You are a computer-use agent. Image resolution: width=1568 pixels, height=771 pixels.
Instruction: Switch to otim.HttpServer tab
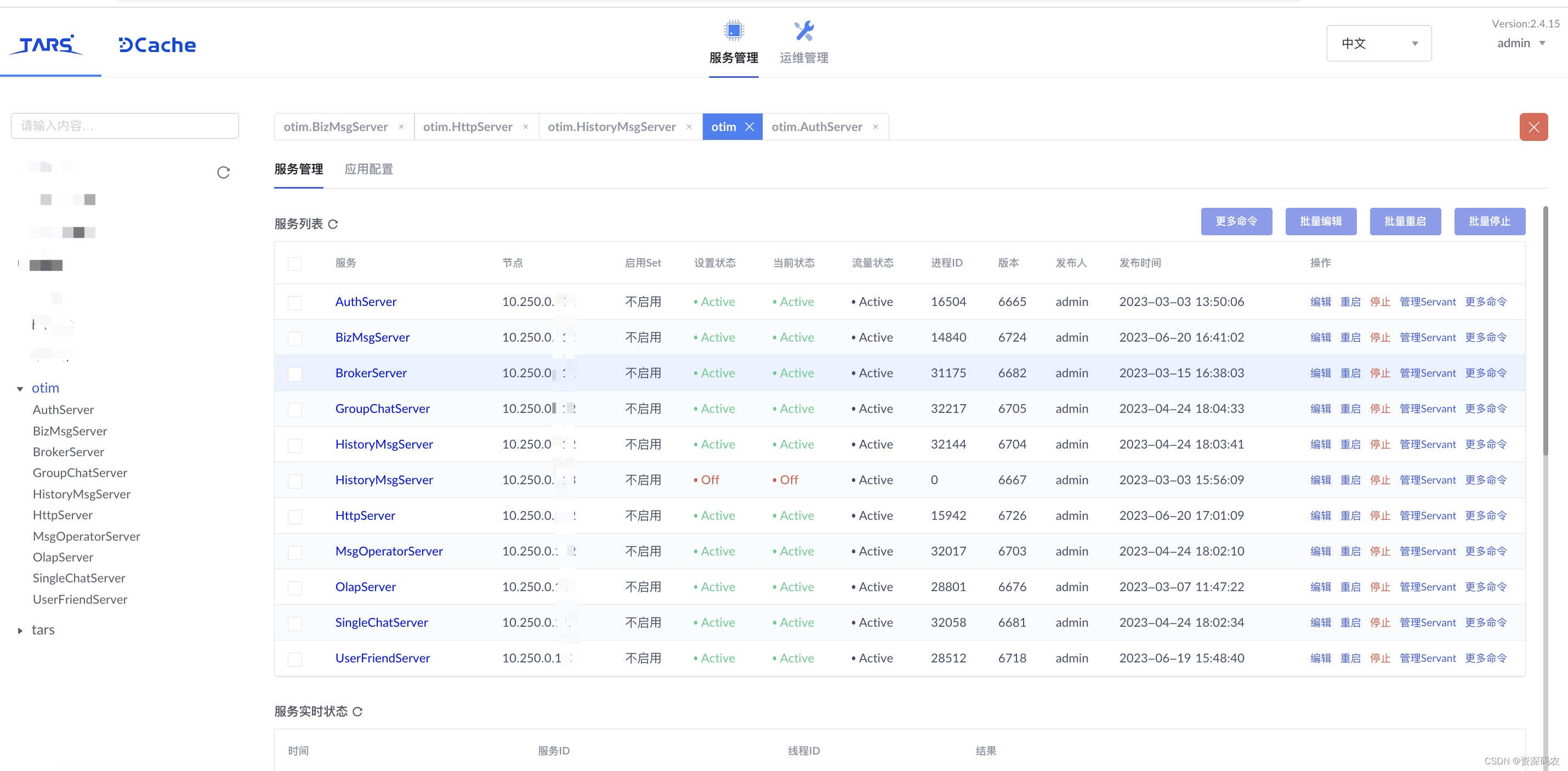468,127
